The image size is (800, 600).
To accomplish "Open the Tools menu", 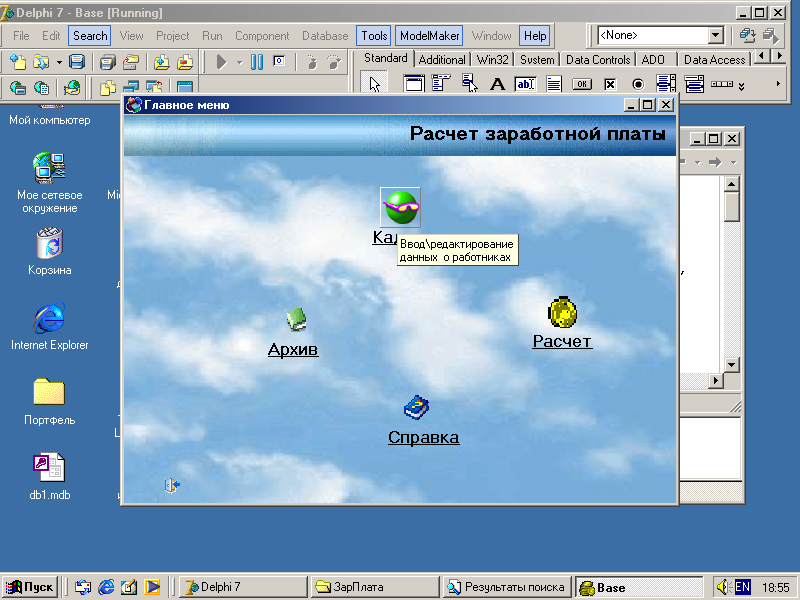I will point(374,36).
